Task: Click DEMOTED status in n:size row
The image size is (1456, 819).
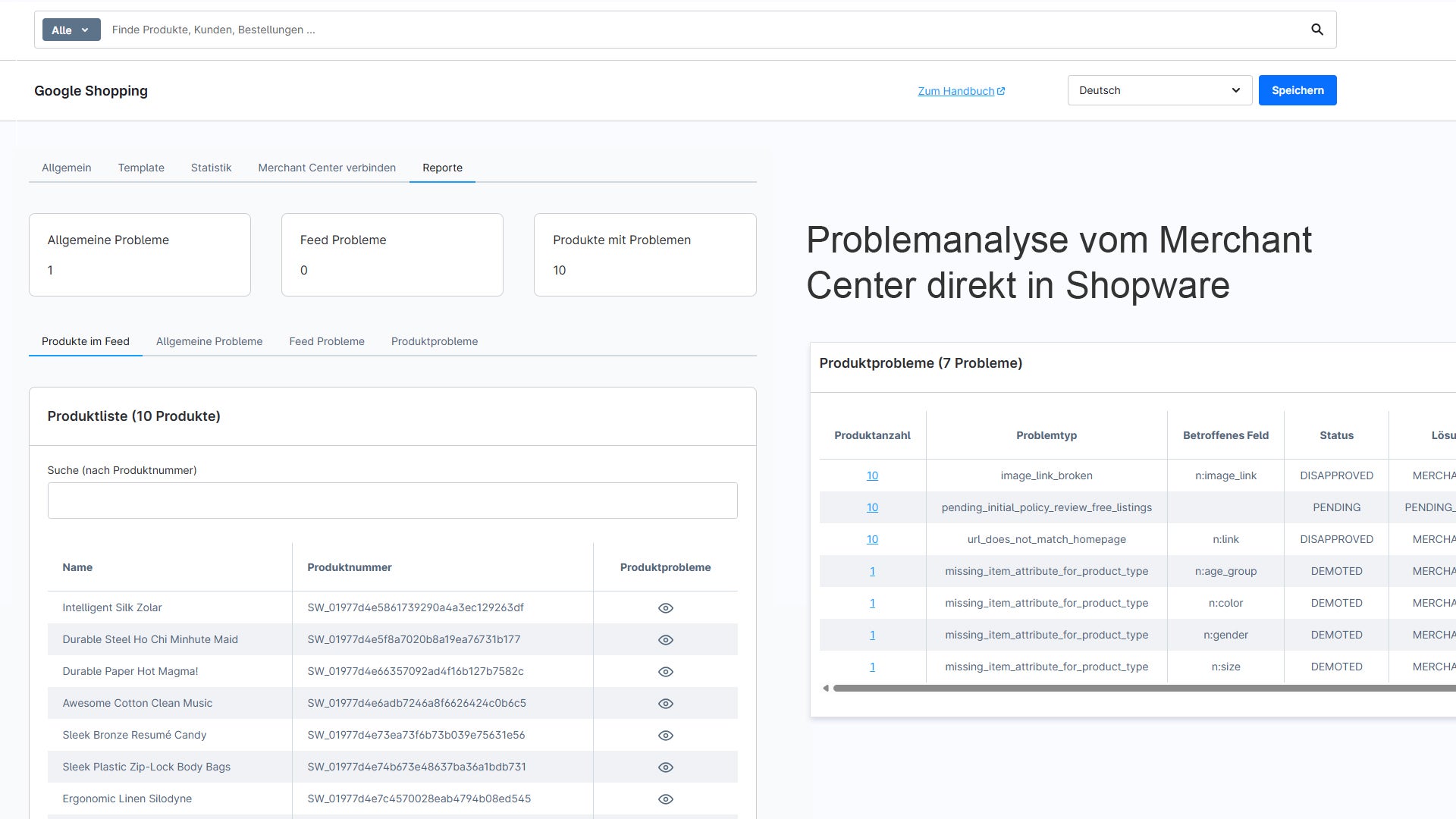Action: pos(1336,667)
